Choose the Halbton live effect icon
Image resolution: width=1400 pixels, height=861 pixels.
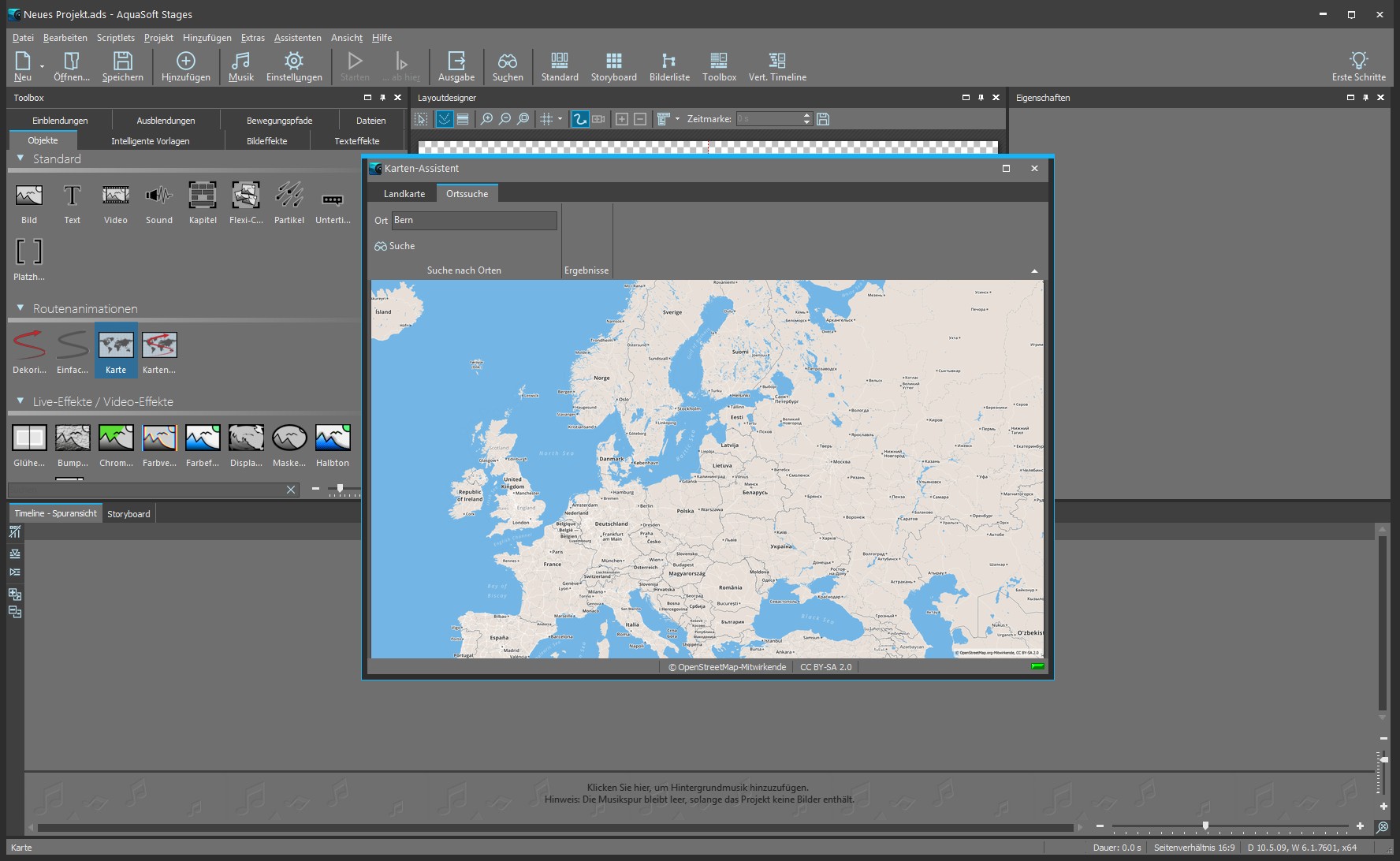(333, 438)
